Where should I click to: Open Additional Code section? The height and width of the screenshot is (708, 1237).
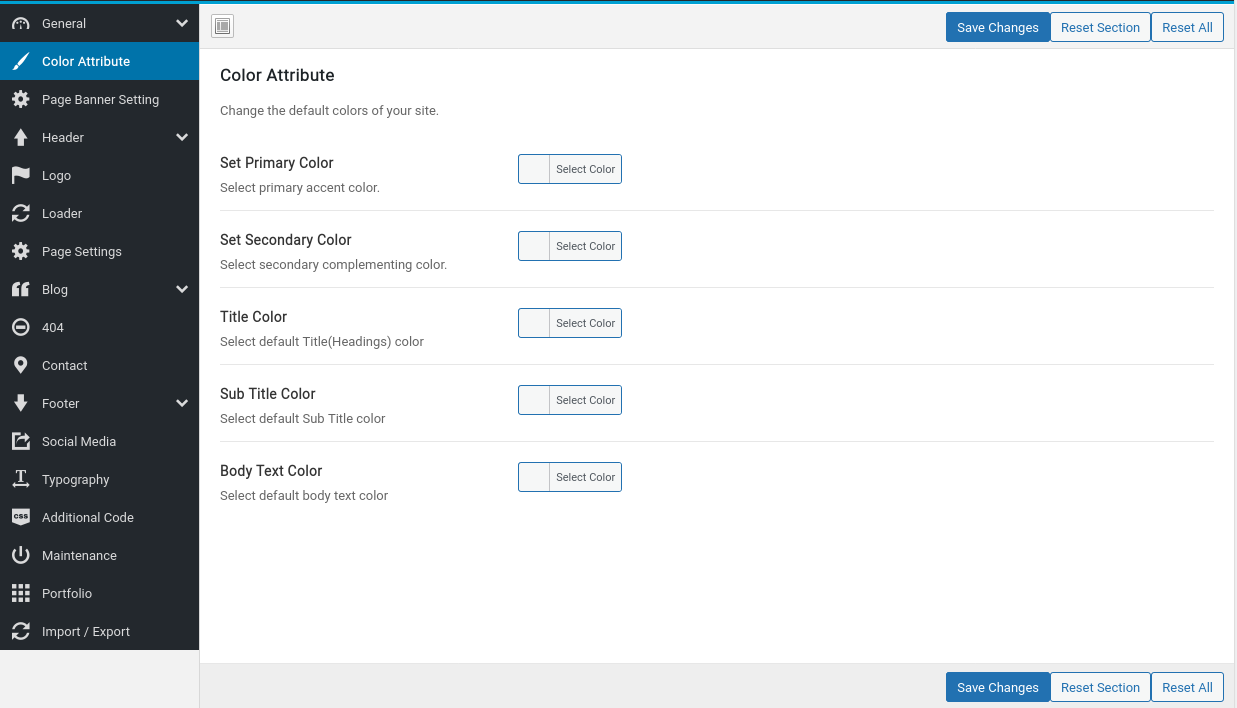[x=99, y=517]
